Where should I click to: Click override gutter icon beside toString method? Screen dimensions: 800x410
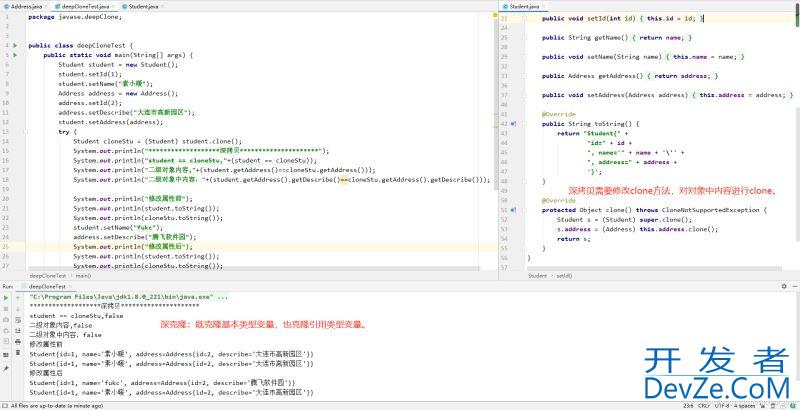point(513,124)
